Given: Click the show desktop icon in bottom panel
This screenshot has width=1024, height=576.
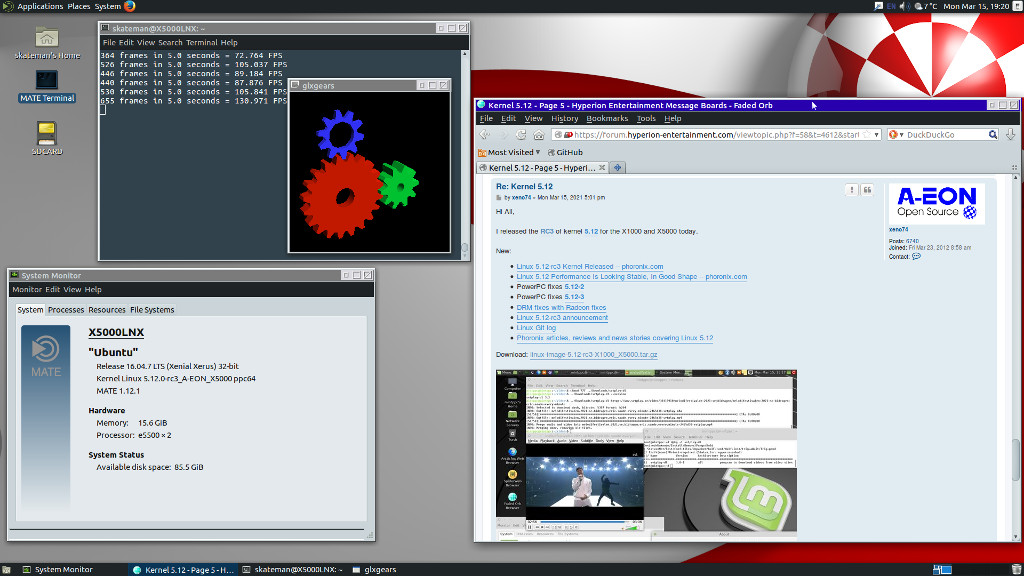Looking at the screenshot, I should [6, 569].
